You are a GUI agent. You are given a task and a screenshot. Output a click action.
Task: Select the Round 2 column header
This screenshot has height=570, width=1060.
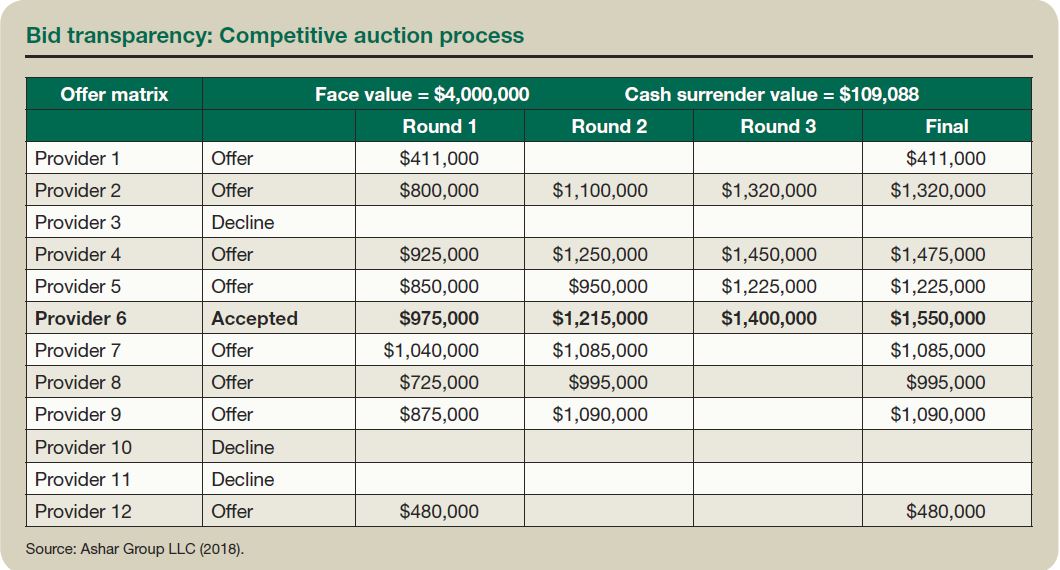pyautogui.click(x=609, y=126)
